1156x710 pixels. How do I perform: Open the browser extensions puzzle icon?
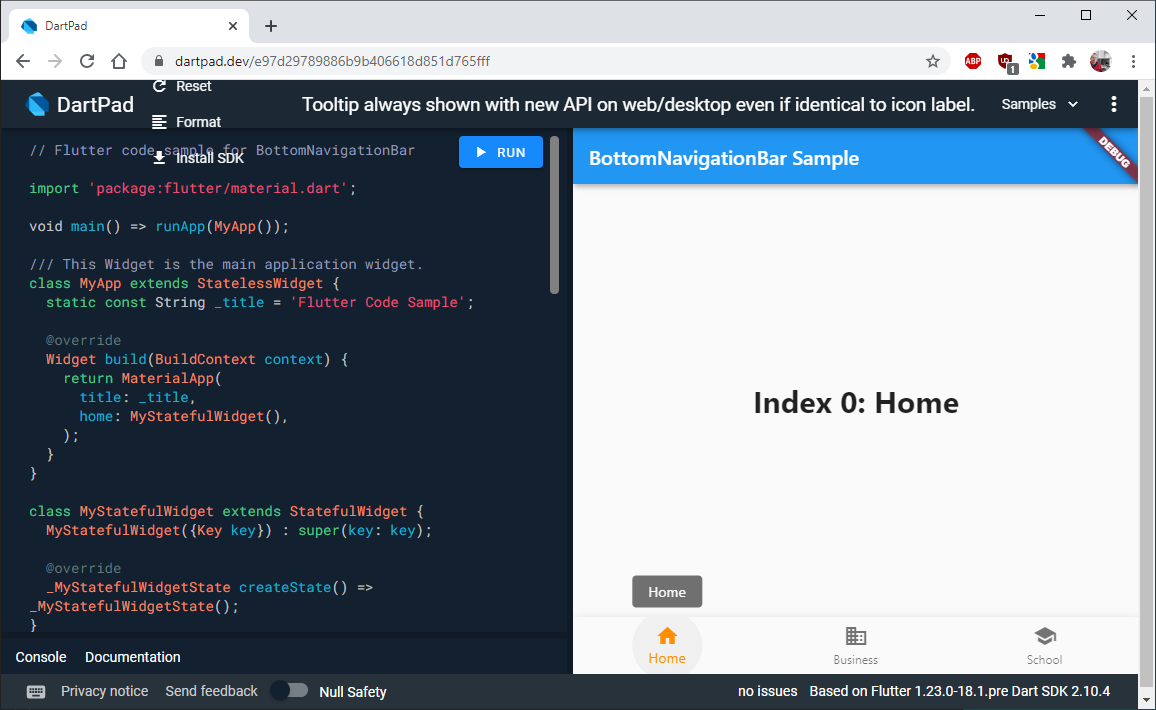(1068, 60)
